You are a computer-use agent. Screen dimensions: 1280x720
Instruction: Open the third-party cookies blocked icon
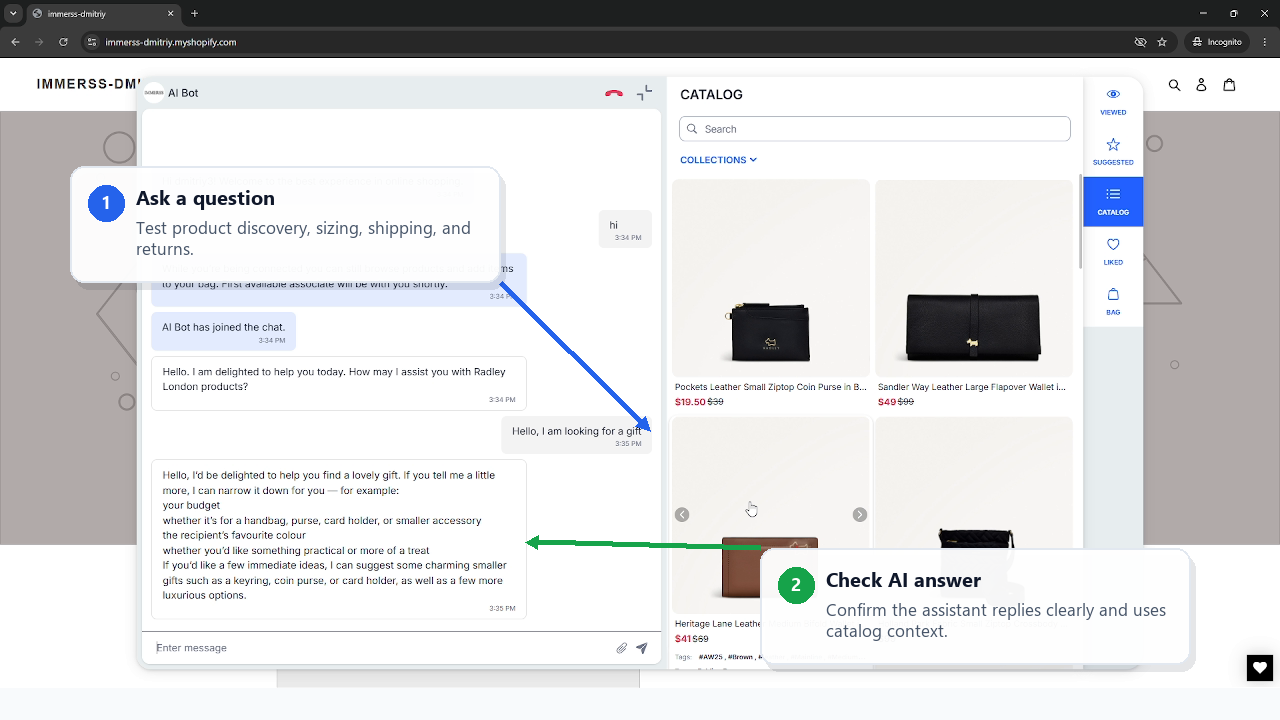1140,42
